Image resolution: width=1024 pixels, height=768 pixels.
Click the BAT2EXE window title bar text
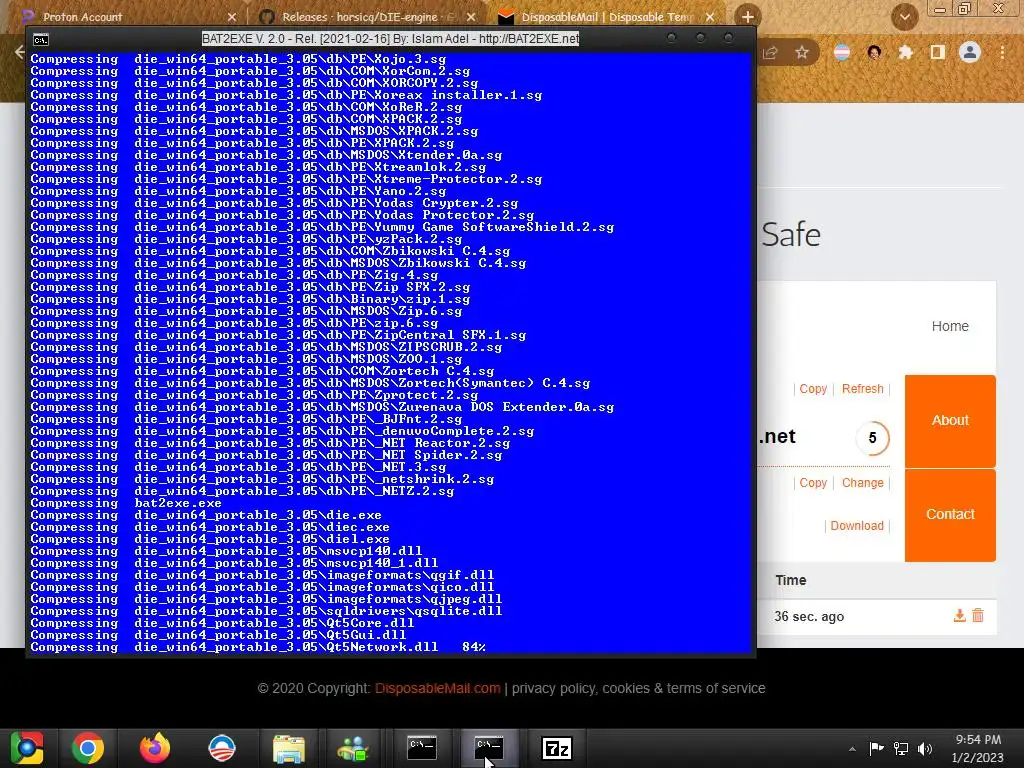(390, 39)
